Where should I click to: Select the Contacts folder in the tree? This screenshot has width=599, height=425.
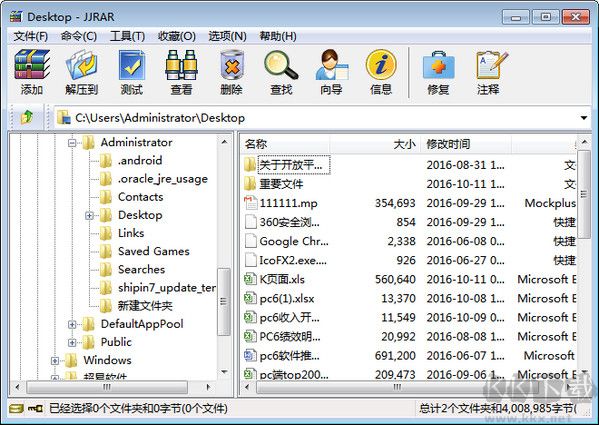click(141, 197)
